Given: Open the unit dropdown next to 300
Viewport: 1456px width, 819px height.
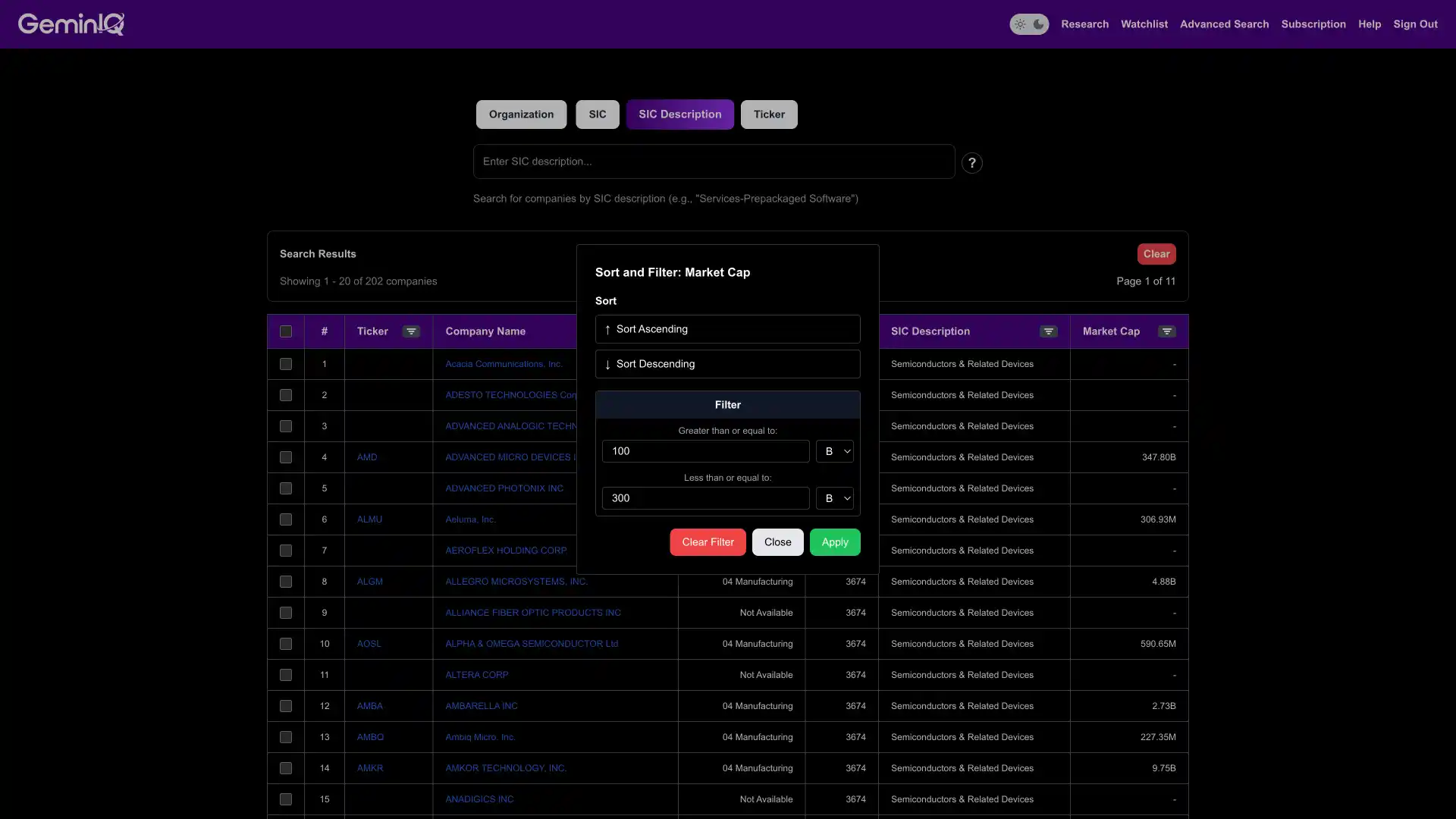Looking at the screenshot, I should coord(834,498).
